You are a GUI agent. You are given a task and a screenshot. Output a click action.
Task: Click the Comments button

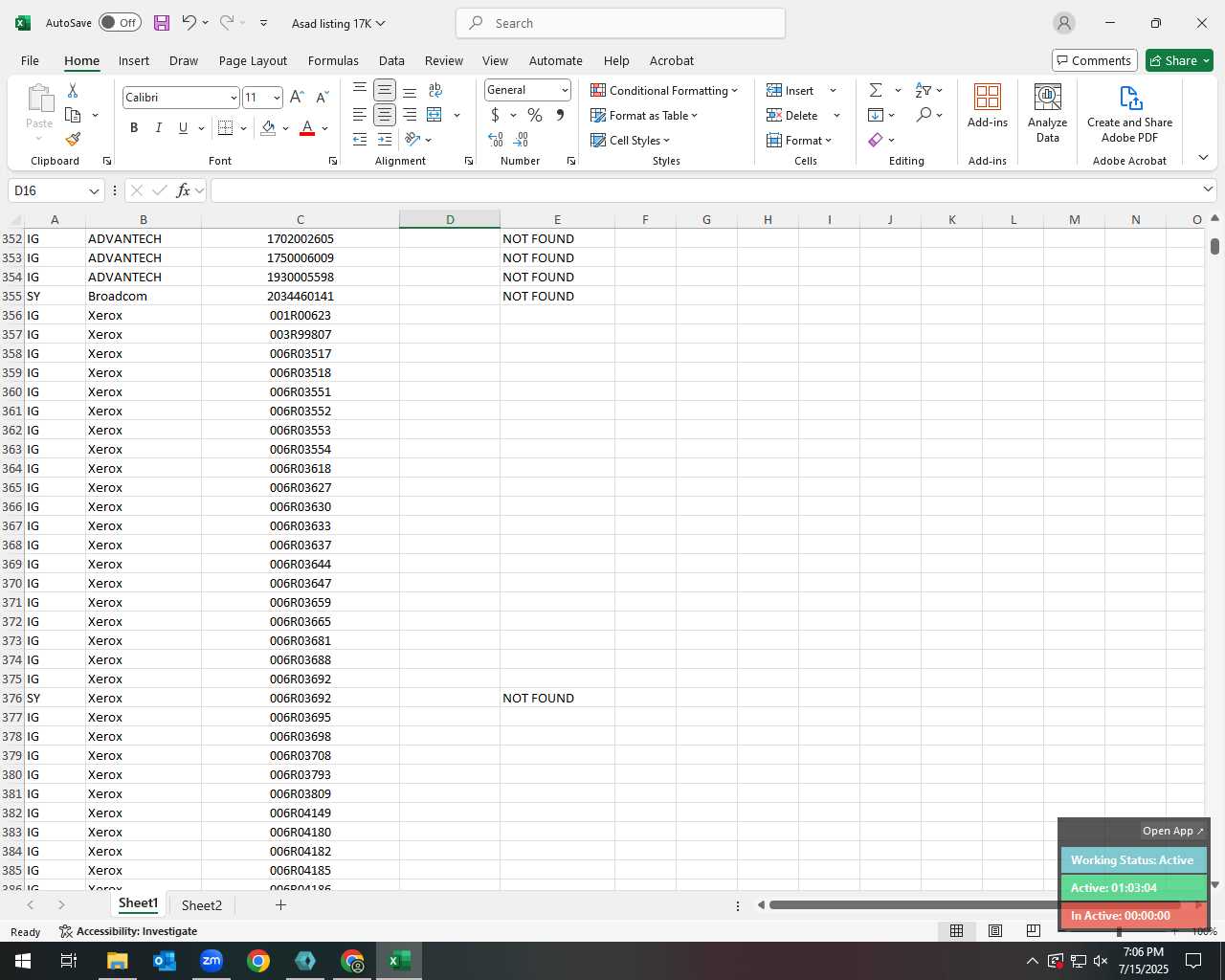tap(1094, 60)
